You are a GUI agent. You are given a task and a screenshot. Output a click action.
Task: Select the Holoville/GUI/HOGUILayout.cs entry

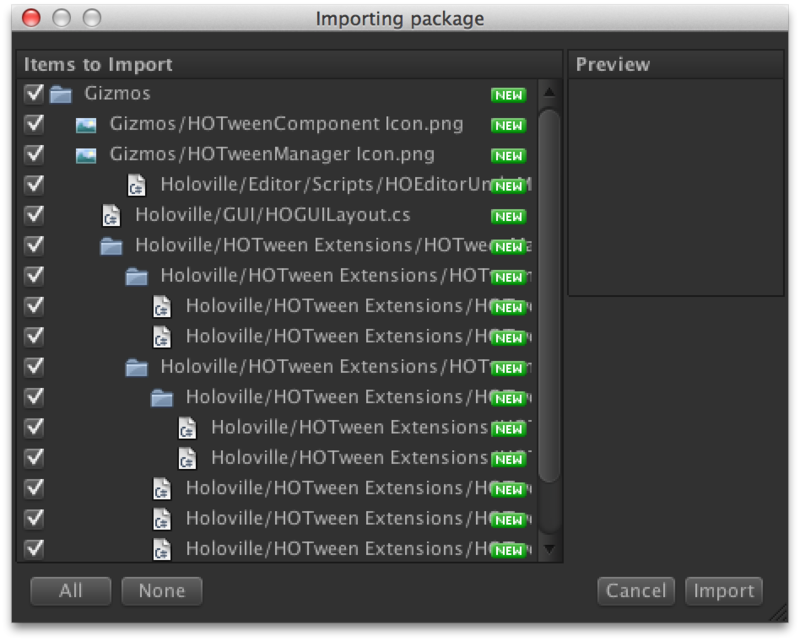pyautogui.click(x=272, y=215)
